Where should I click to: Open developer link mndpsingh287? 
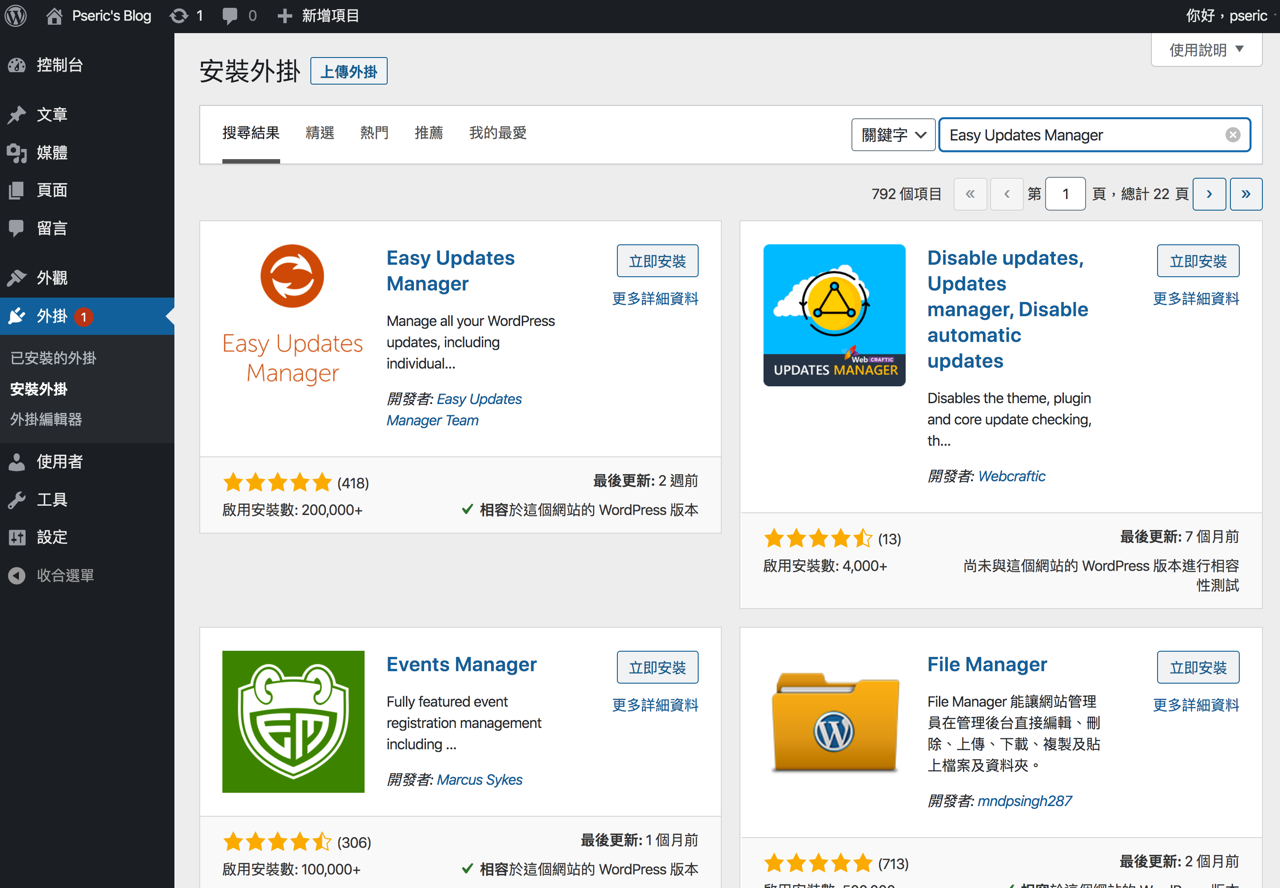[x=1025, y=801]
